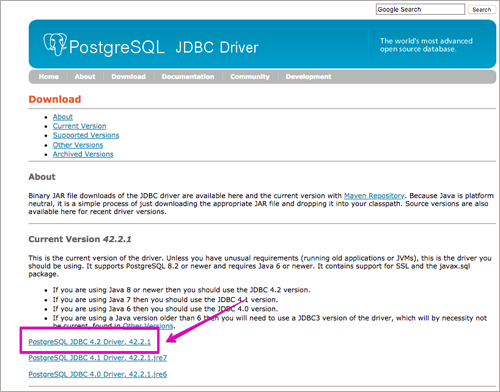500x392 pixels.
Task: Open the Community navigation tab
Action: [250, 77]
